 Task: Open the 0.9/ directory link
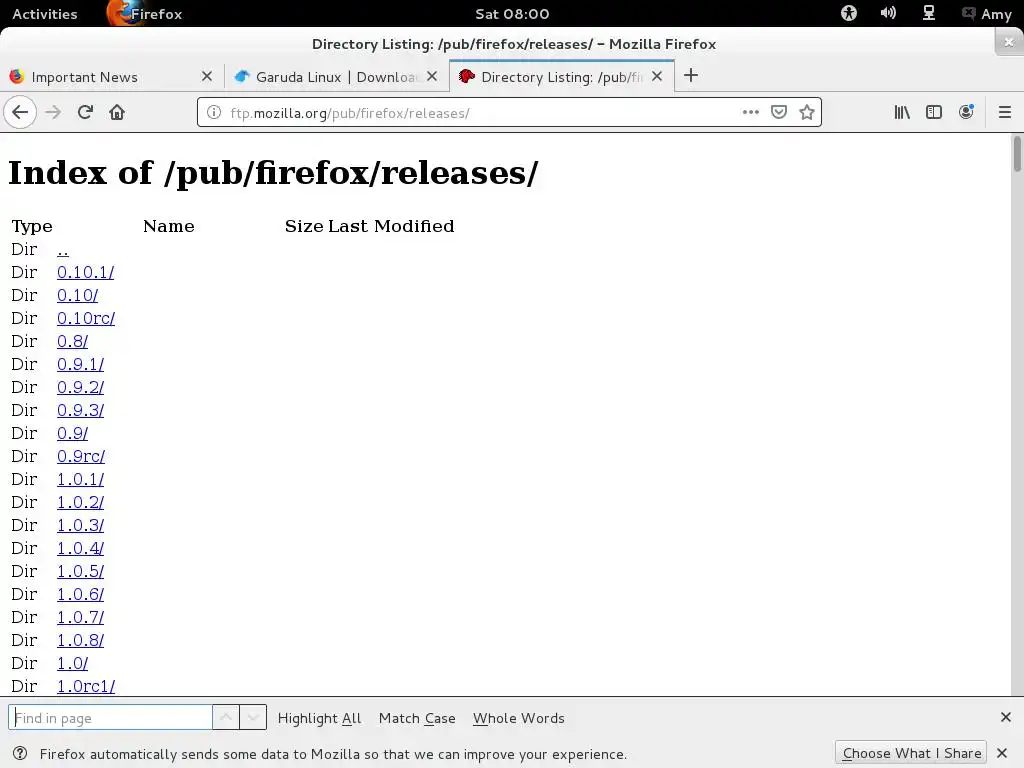point(72,433)
